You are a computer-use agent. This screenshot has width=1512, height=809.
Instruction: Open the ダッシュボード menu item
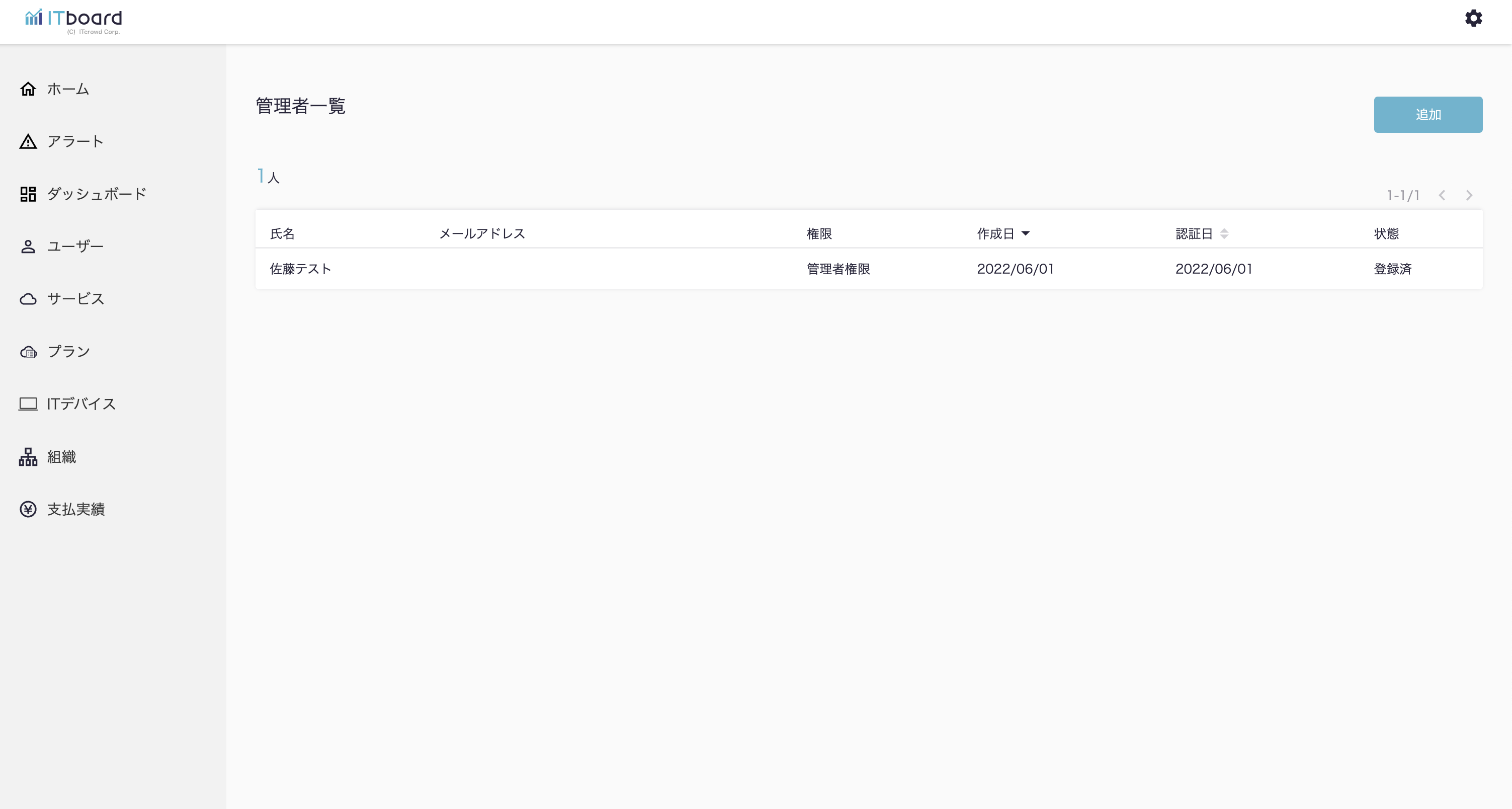pyautogui.click(x=97, y=194)
